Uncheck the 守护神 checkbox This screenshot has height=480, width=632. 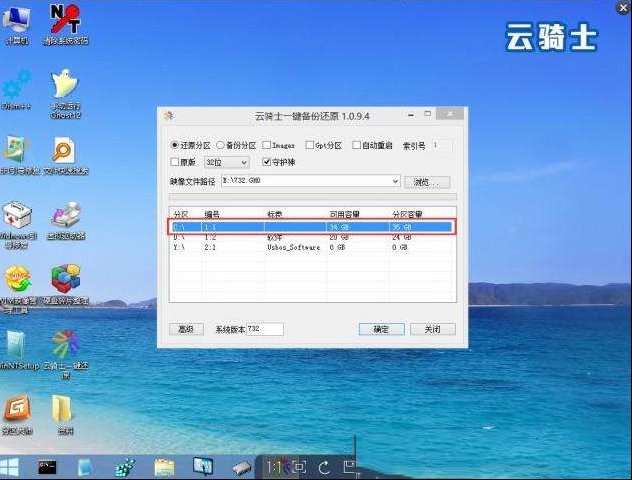coord(266,161)
